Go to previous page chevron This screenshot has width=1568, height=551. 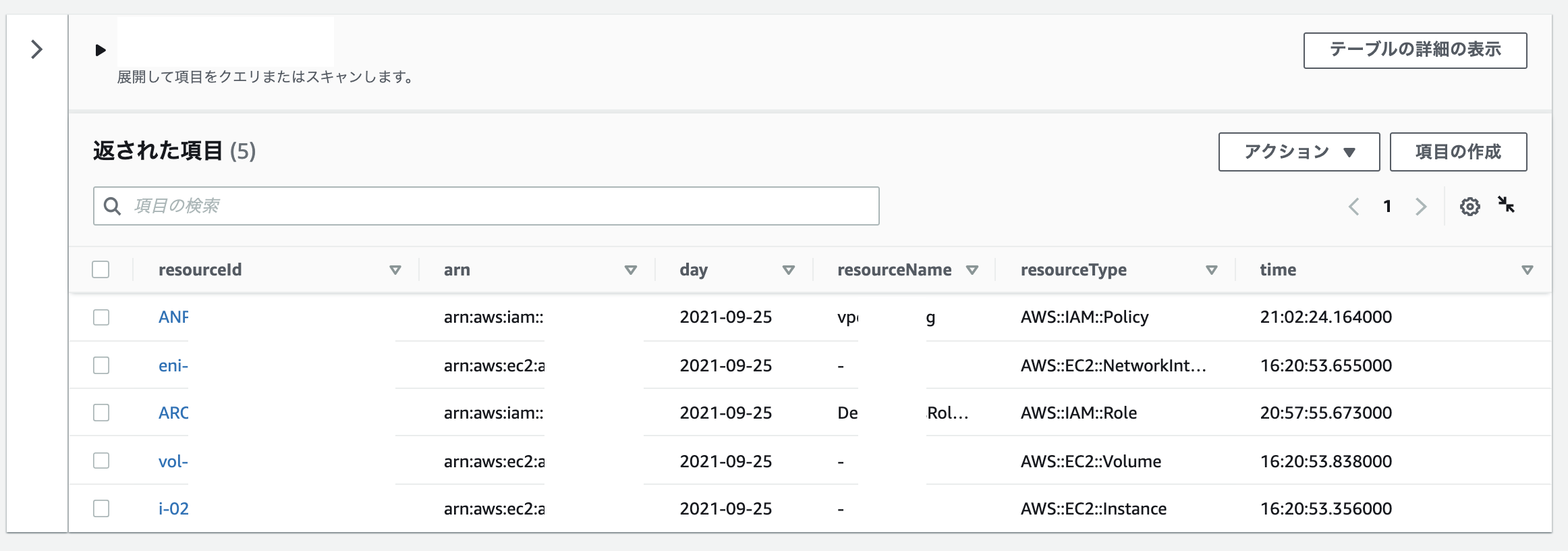(1353, 207)
